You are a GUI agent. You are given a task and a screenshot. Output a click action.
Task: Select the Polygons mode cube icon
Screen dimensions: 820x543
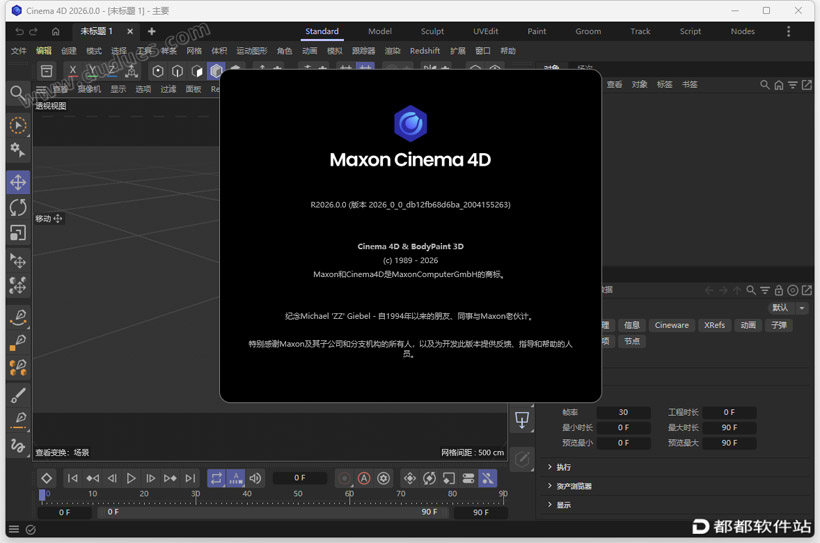click(197, 71)
